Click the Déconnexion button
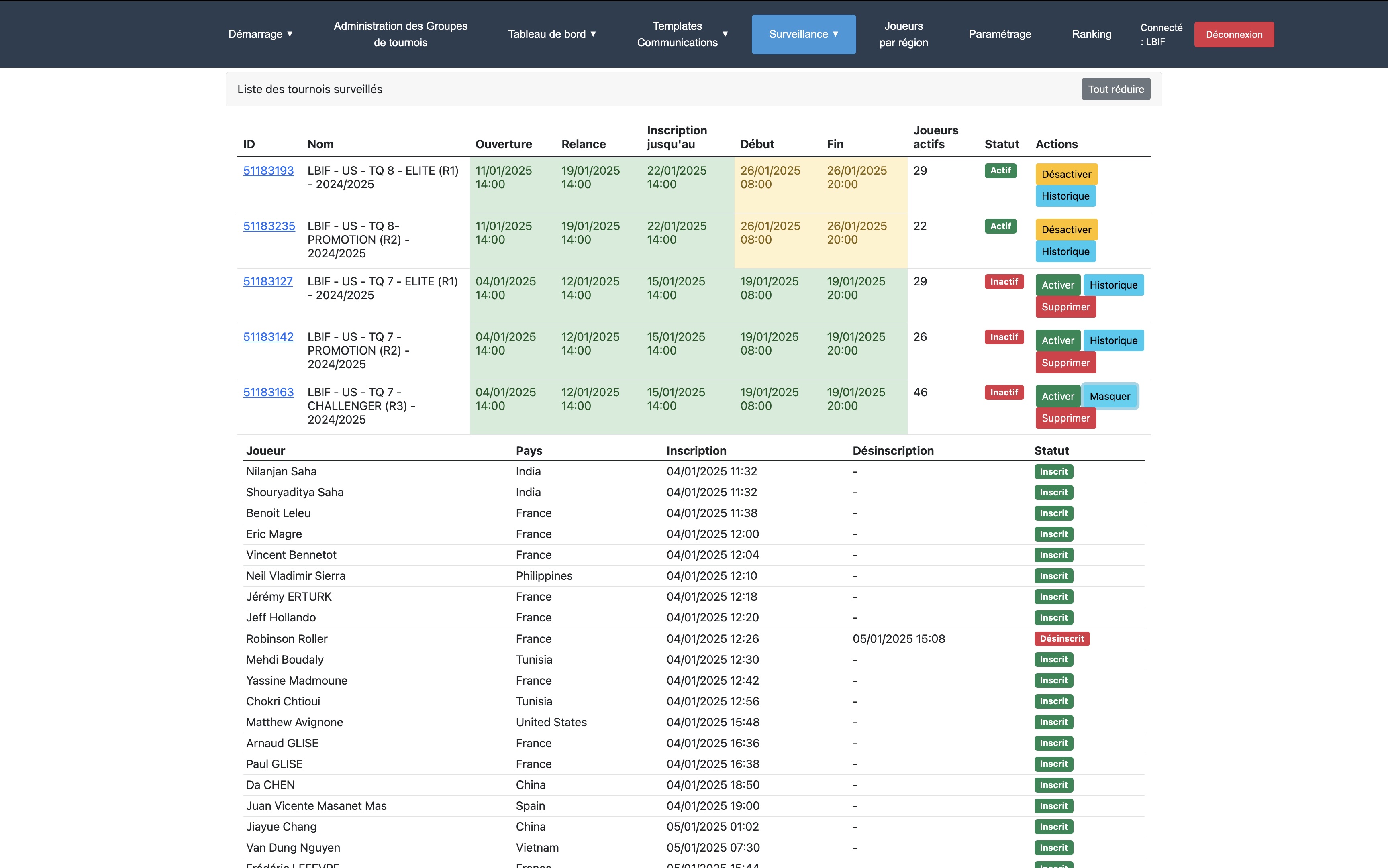This screenshot has height=868, width=1388. click(x=1233, y=35)
